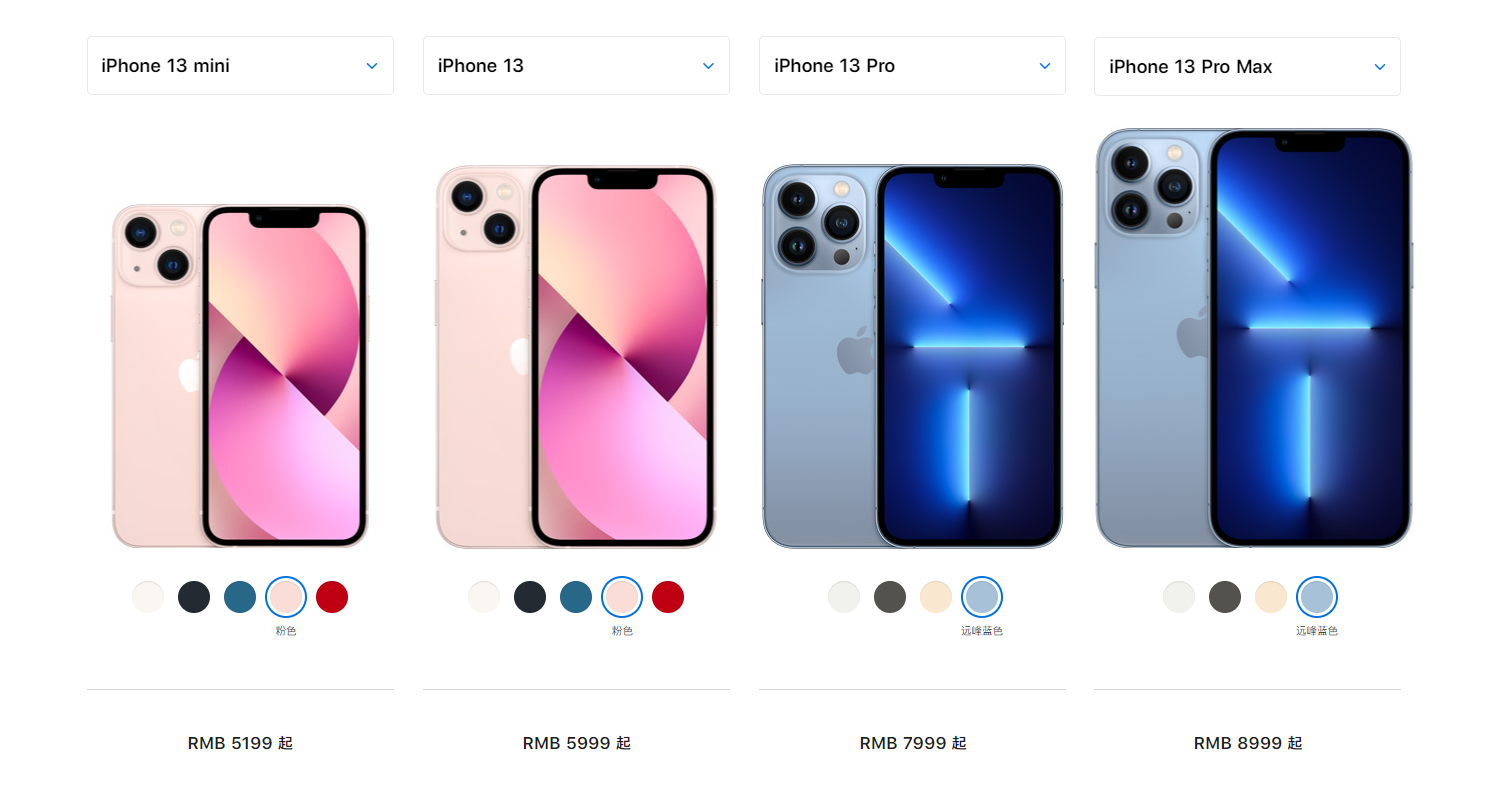Click the iPhone 13 Pro Max product image
Screen dimensions: 1510x810
pyautogui.click(x=1254, y=338)
